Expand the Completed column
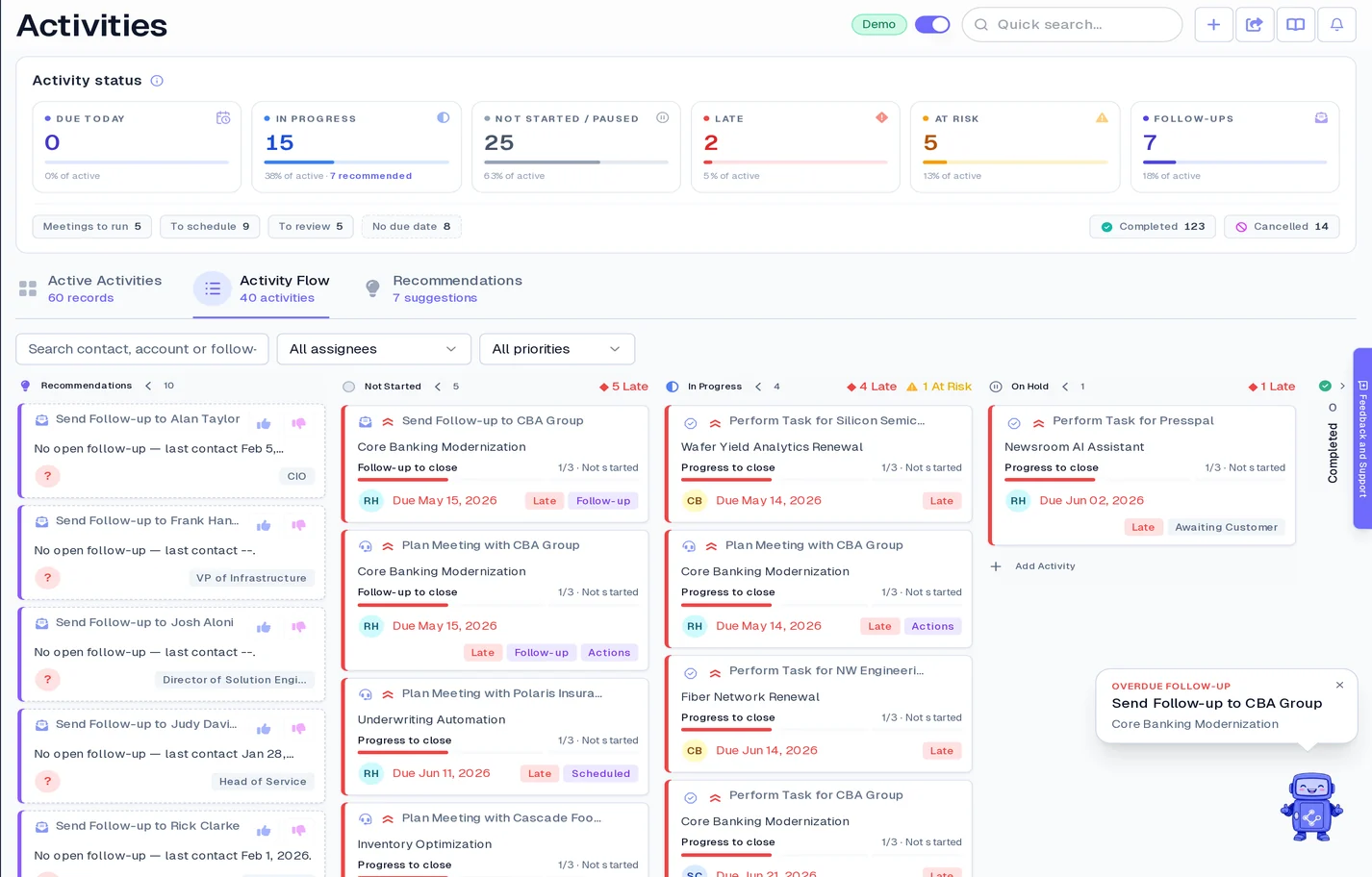1372x877 pixels. [1342, 387]
